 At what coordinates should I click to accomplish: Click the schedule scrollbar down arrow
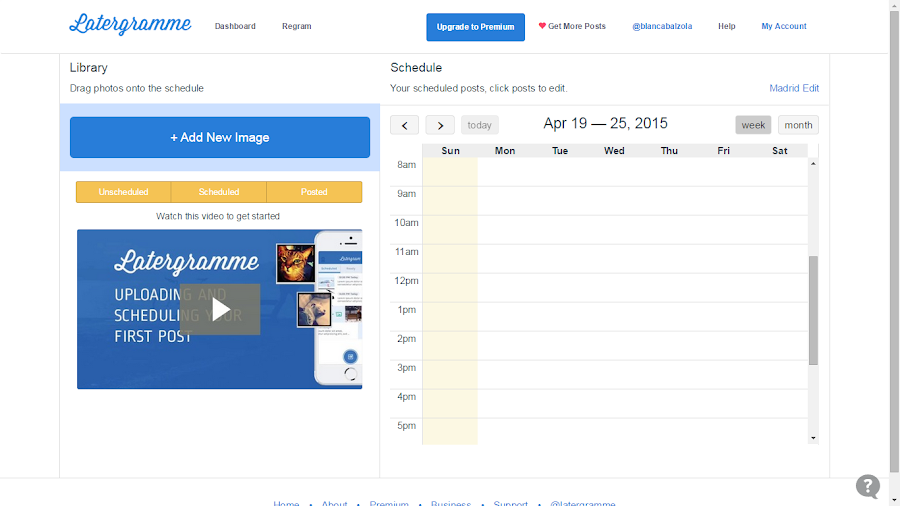tap(813, 438)
